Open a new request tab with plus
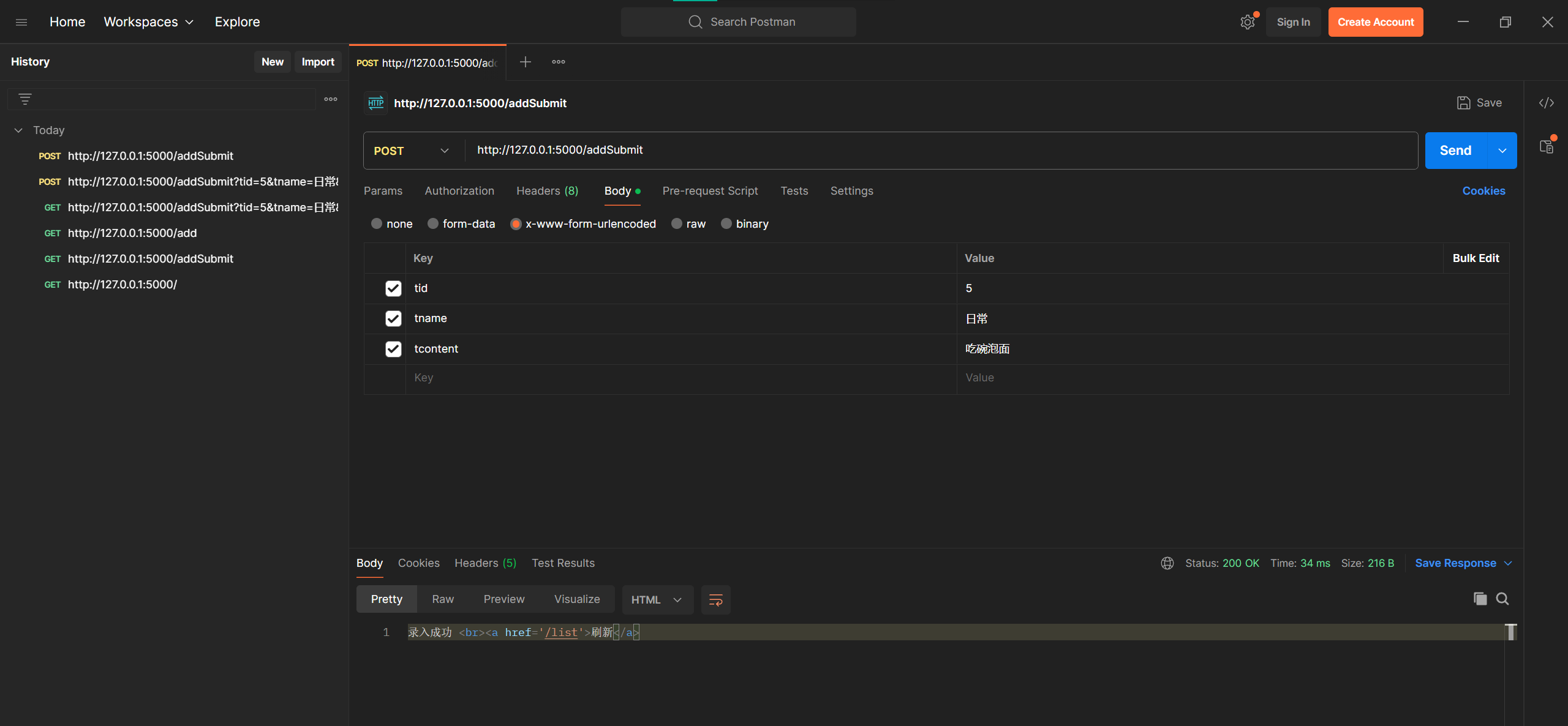This screenshot has height=726, width=1568. pyautogui.click(x=526, y=62)
